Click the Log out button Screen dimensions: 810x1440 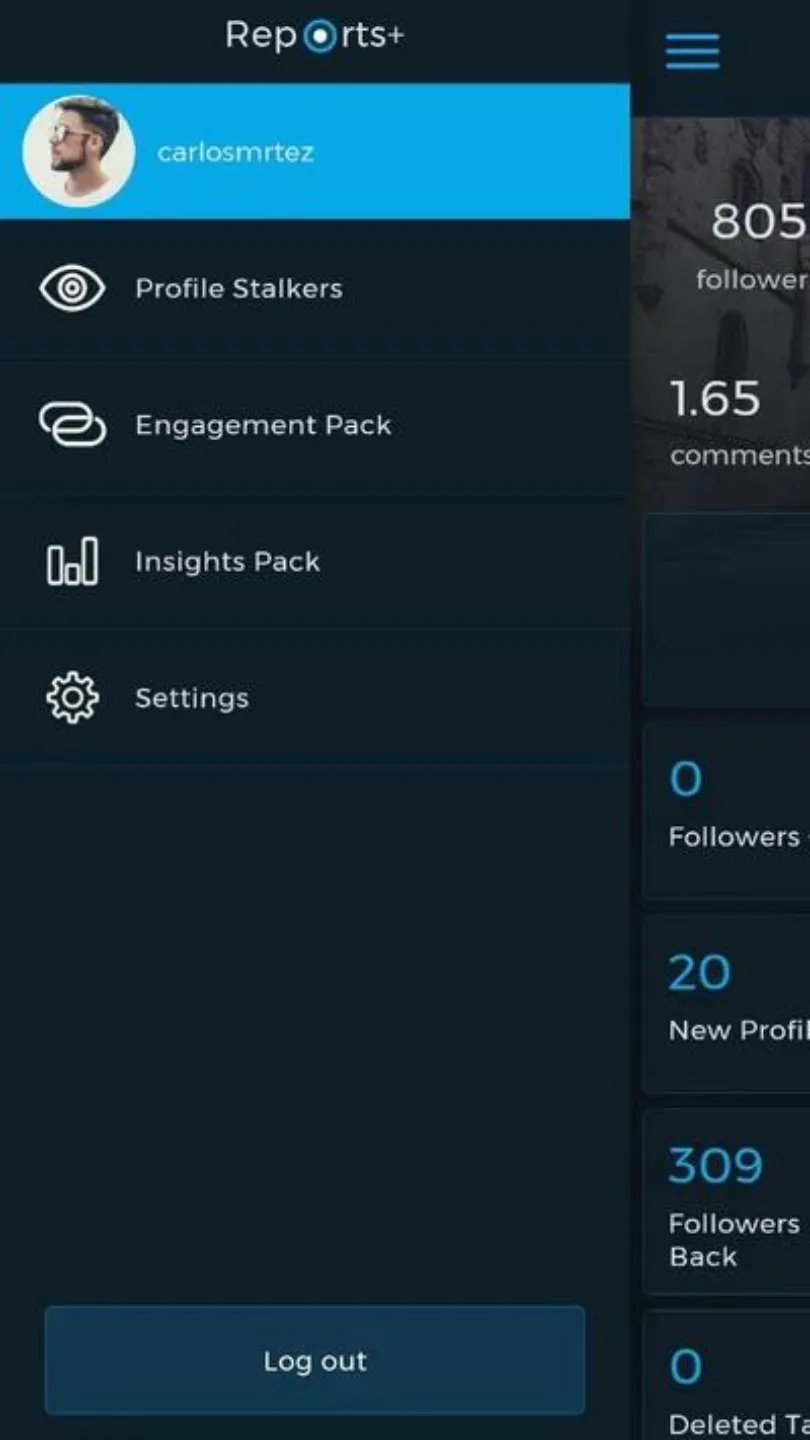(315, 1360)
